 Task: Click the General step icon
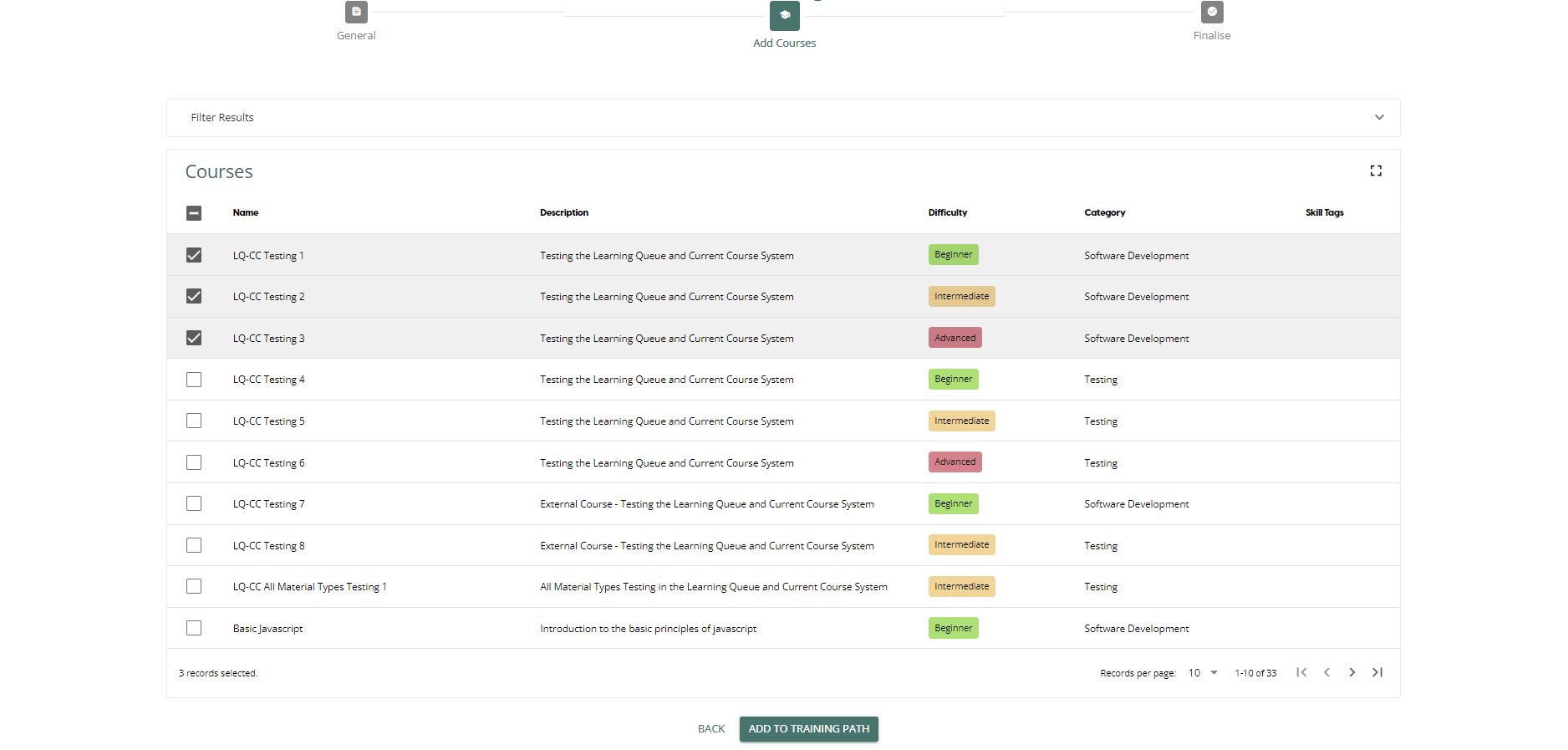coord(356,13)
